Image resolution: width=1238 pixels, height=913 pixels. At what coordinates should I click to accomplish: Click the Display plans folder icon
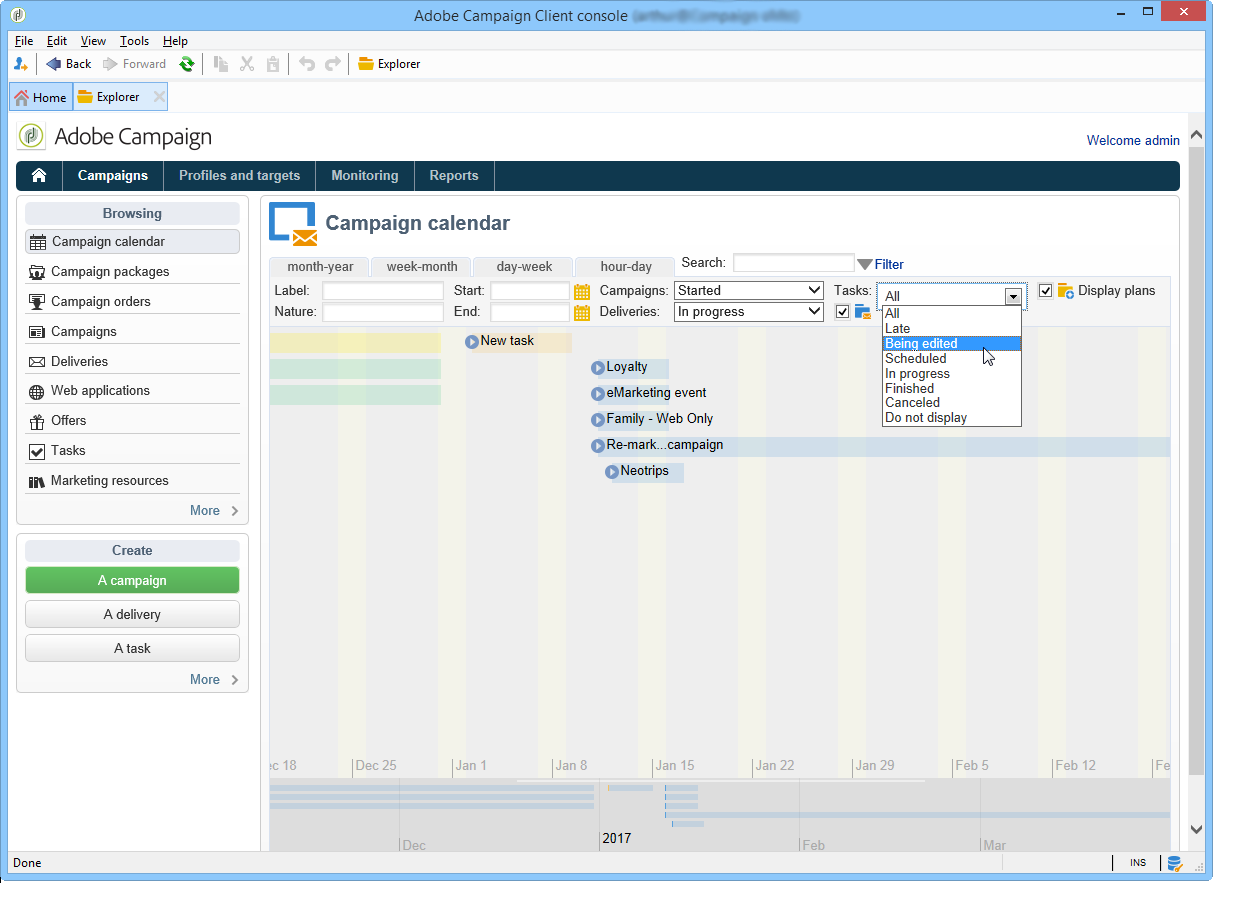click(x=1066, y=291)
